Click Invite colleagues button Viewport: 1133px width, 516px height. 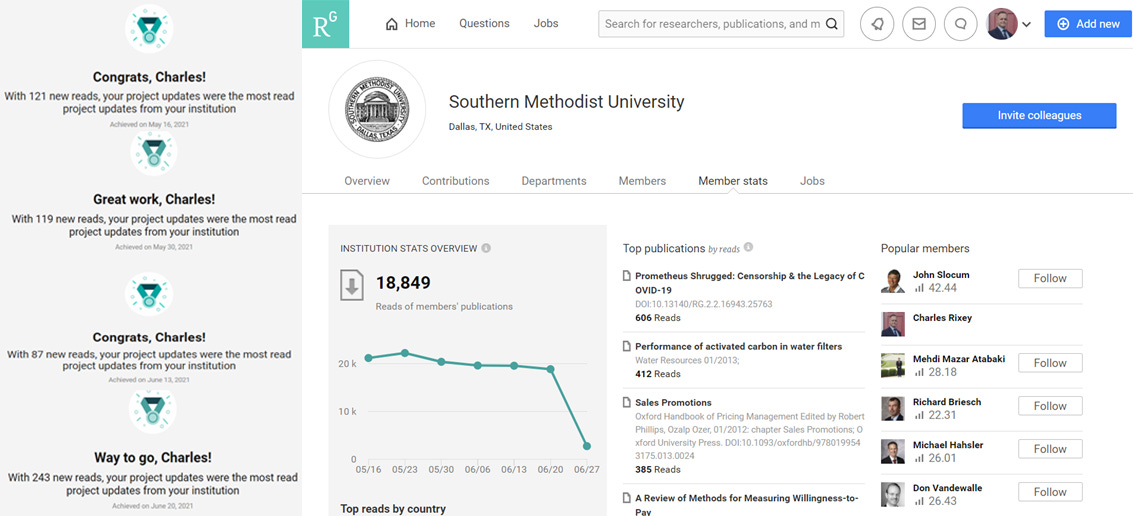click(x=1039, y=116)
